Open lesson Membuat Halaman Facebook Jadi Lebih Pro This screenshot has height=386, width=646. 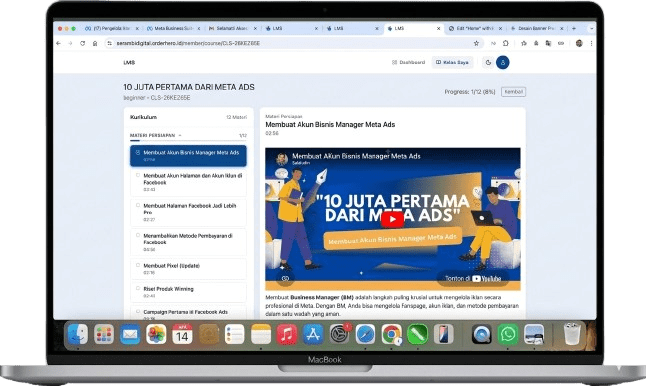(188, 212)
